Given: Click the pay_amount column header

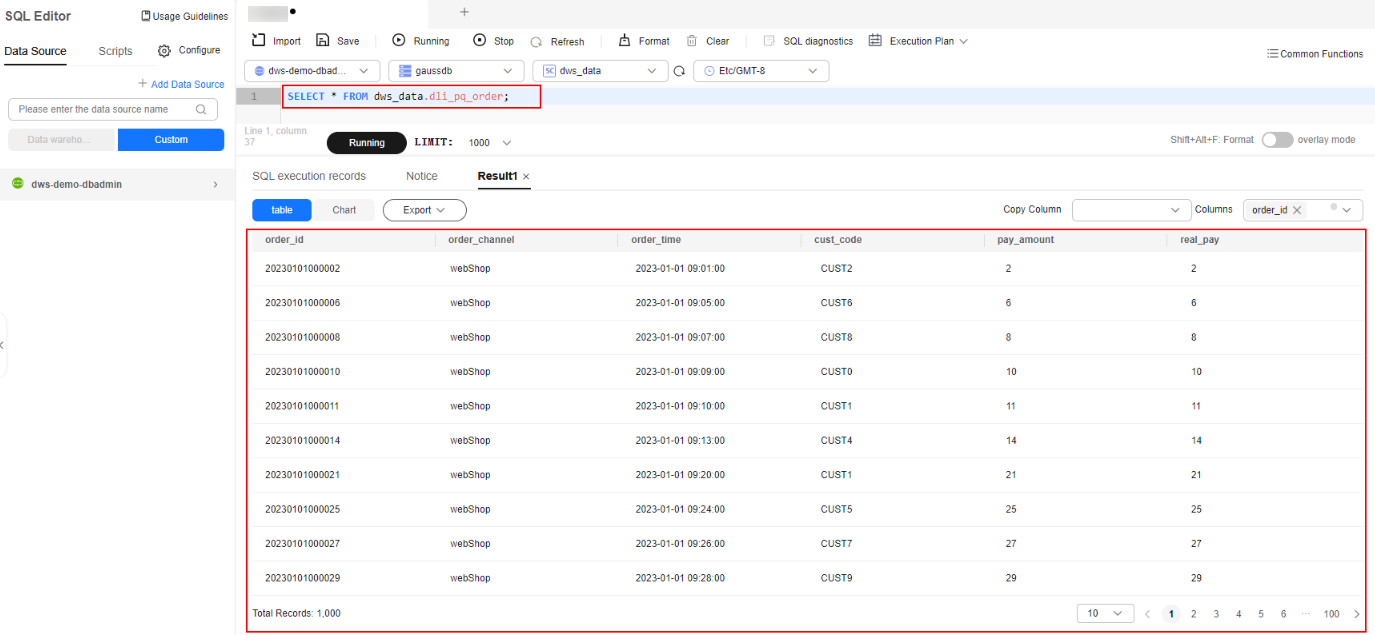Looking at the screenshot, I should pyautogui.click(x=1026, y=240).
